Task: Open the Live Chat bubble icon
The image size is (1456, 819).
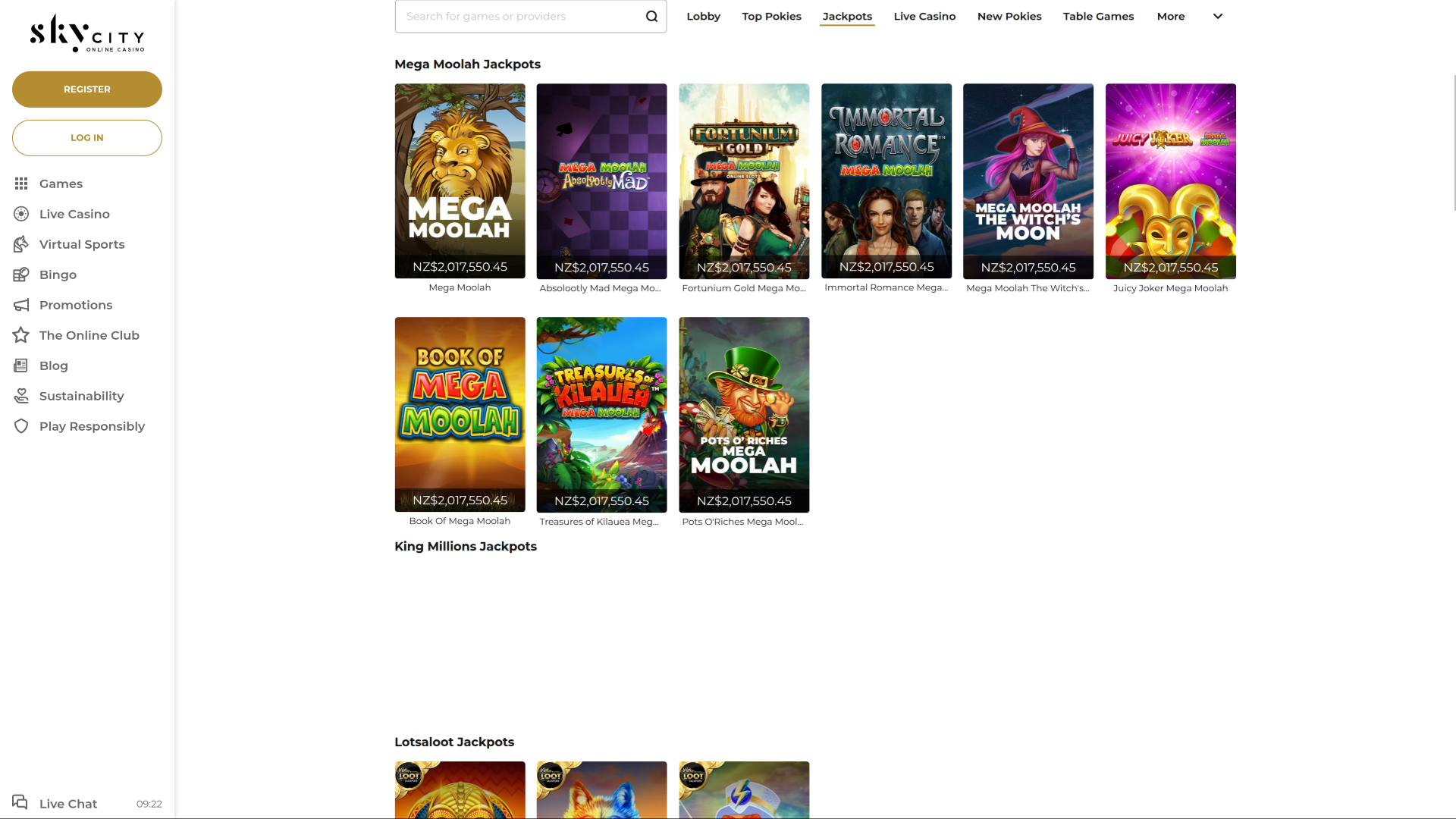Action: pyautogui.click(x=21, y=803)
